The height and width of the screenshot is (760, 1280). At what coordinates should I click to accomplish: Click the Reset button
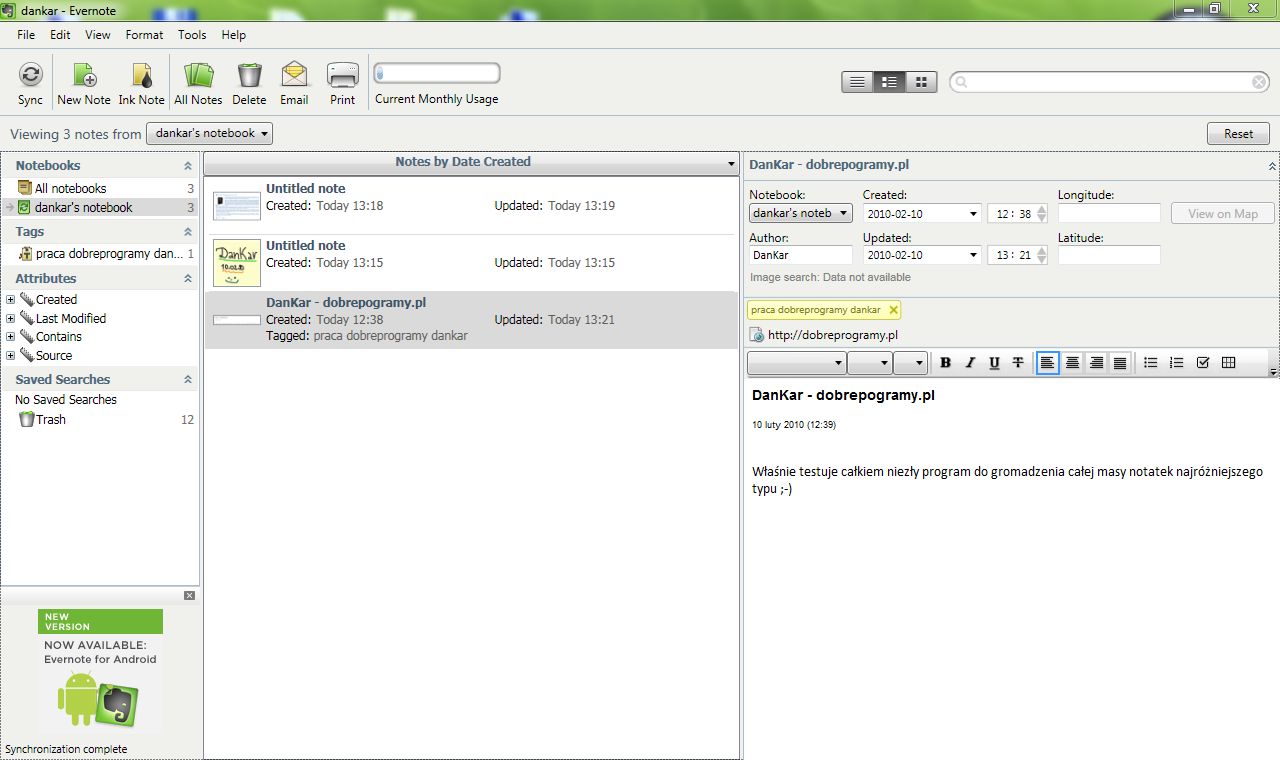coord(1238,133)
